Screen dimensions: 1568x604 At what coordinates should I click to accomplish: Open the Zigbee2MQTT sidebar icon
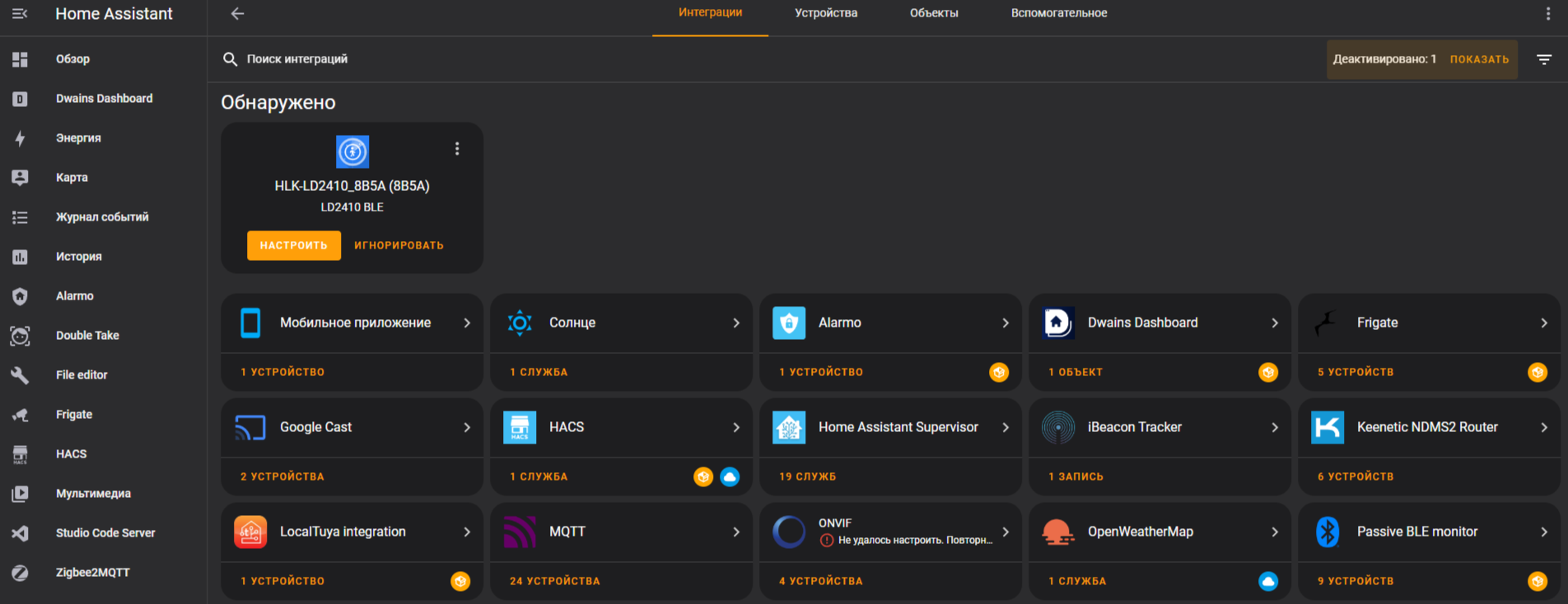point(20,573)
